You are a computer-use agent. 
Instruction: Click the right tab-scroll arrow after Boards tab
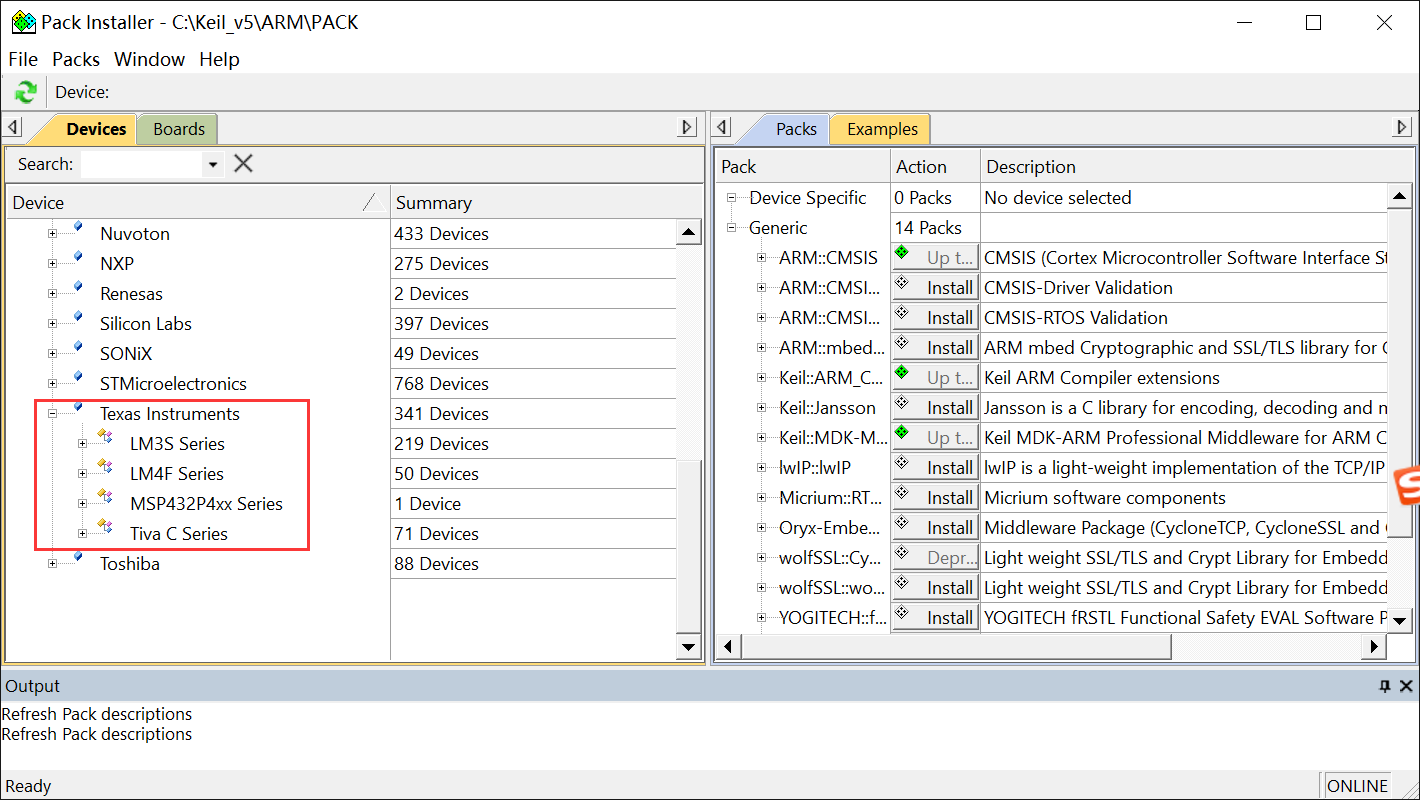coord(687,128)
